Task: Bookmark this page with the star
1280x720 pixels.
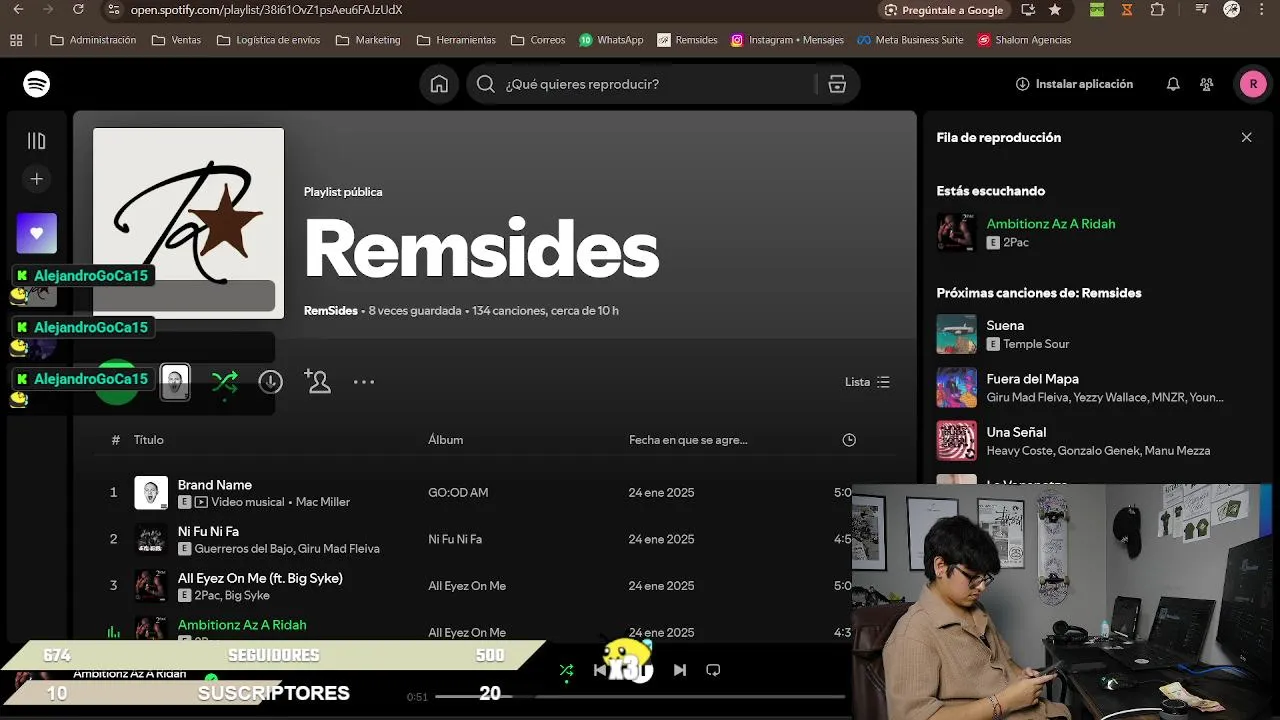Action: pyautogui.click(x=1055, y=10)
